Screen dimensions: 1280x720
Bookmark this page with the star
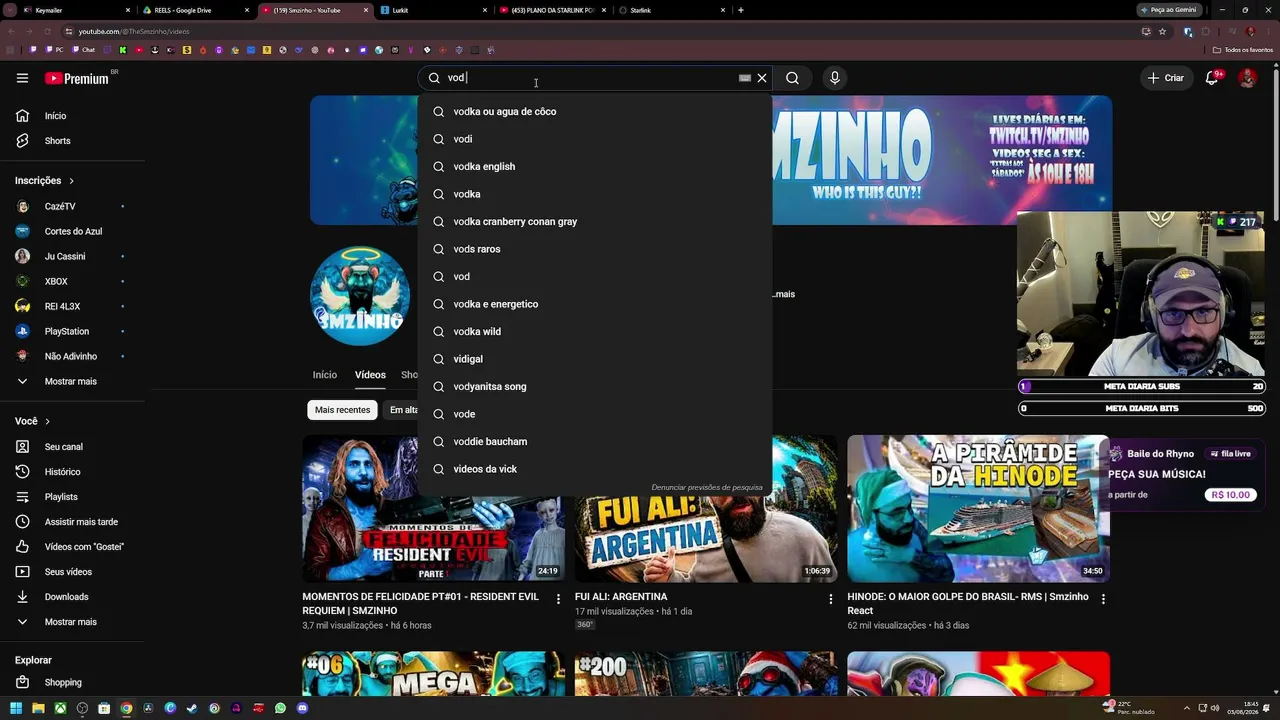tap(1162, 31)
